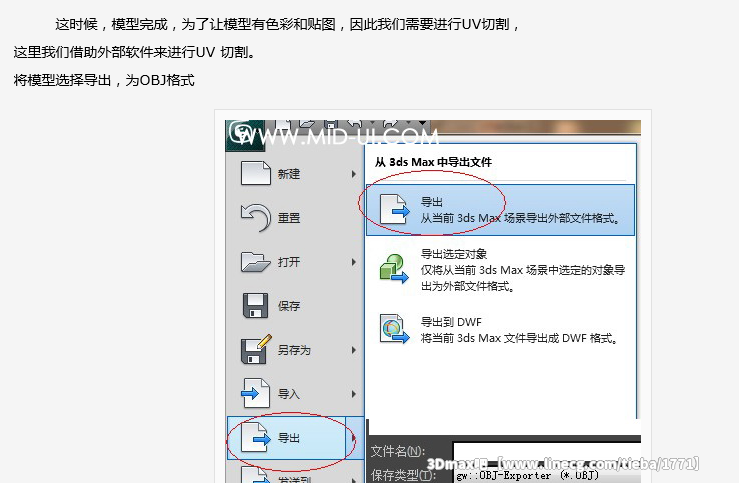Click header text '从 3ds Max 中导出文件'
The height and width of the screenshot is (483, 739).
coord(434,162)
